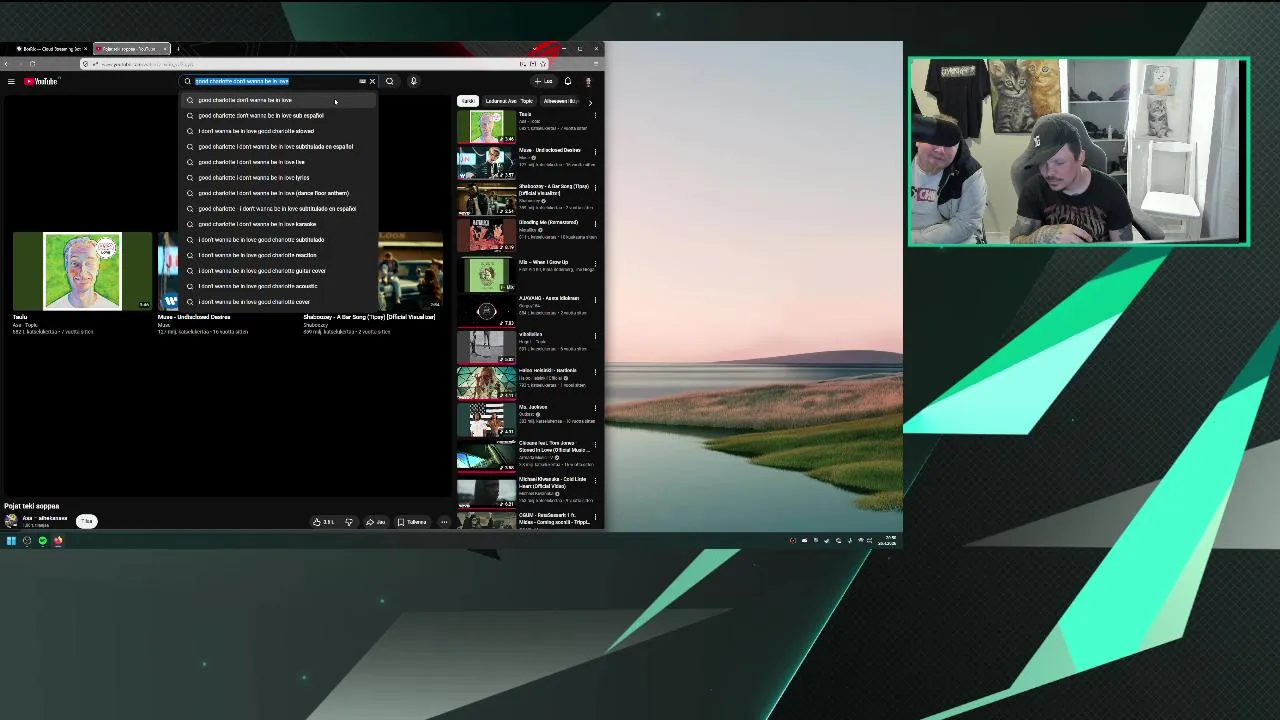The image size is (1280, 720).
Task: Open options menu for vibalaitan video
Action: pyautogui.click(x=595, y=335)
